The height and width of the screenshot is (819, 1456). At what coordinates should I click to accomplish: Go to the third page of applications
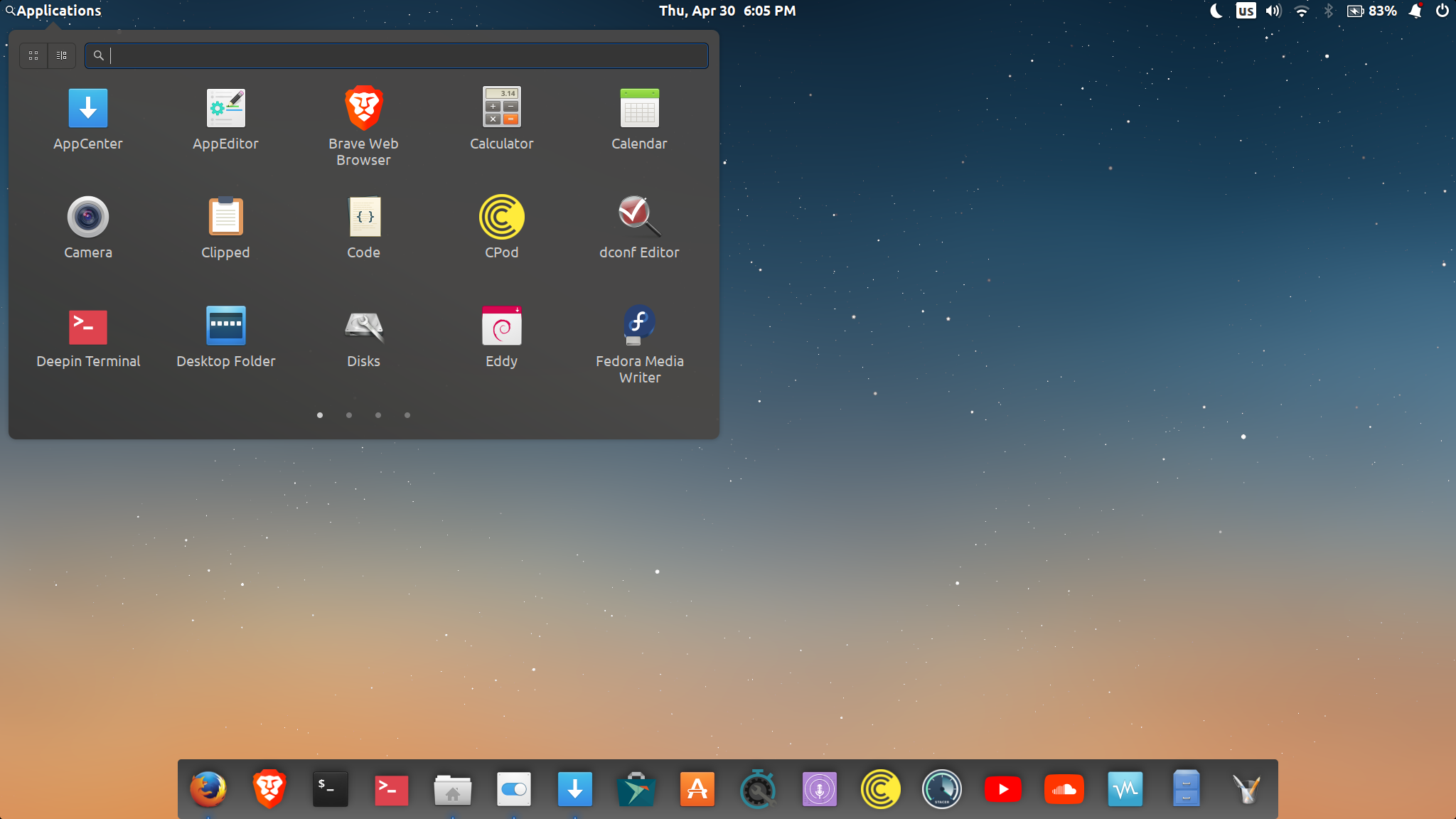pos(378,415)
